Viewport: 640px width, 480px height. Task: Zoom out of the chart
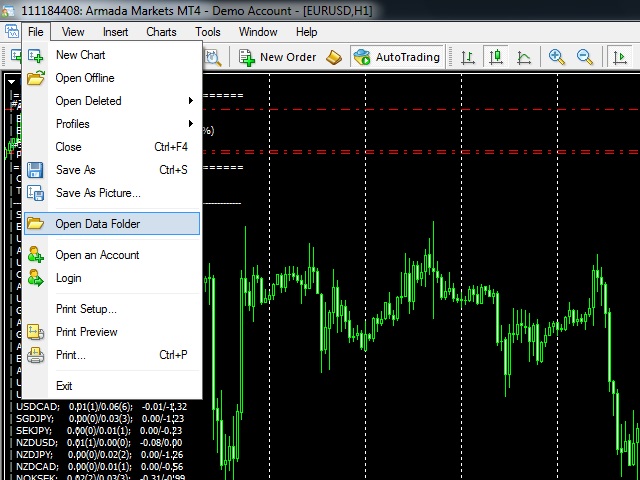(x=585, y=57)
